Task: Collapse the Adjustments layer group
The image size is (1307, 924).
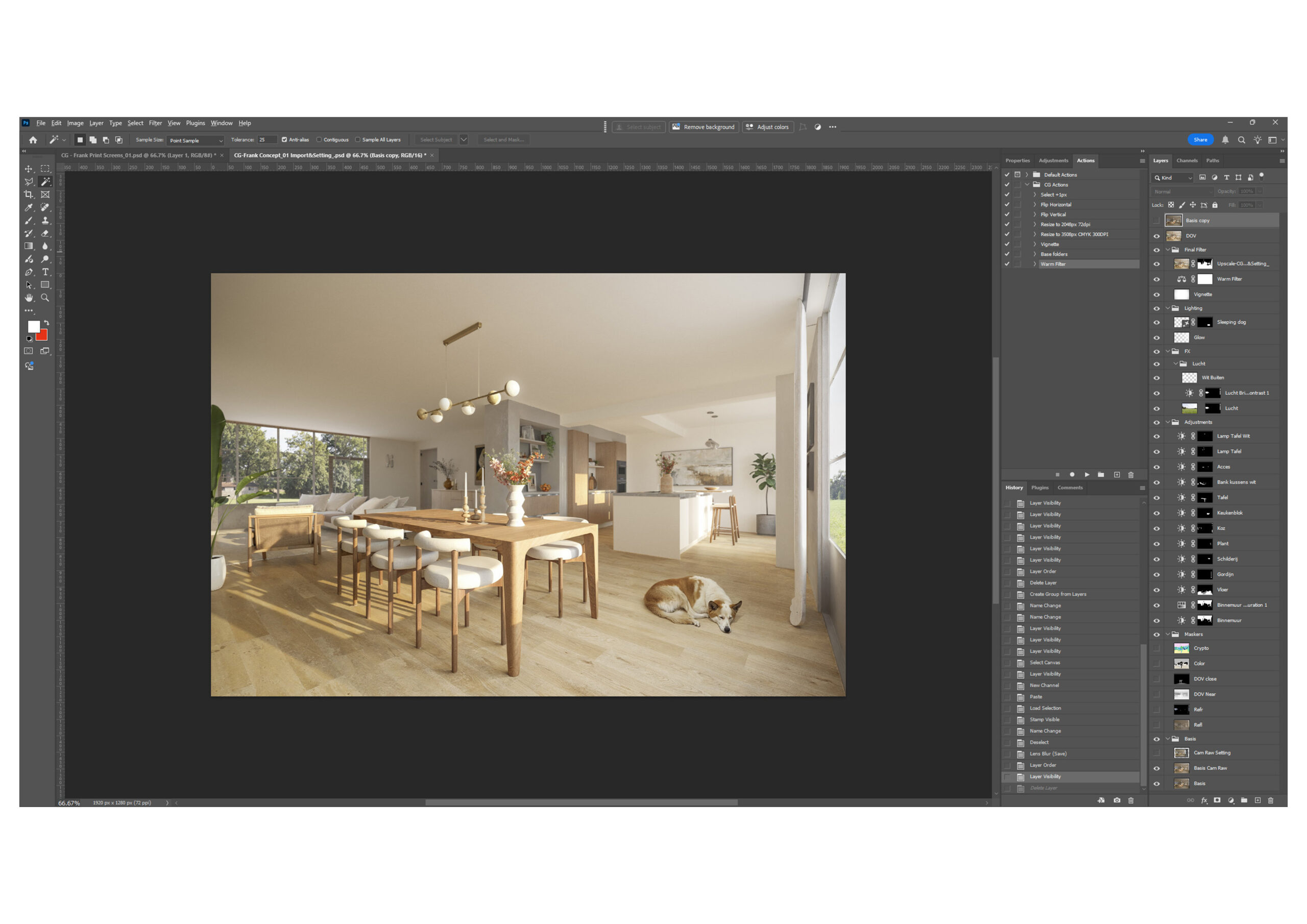Action: pos(1168,422)
